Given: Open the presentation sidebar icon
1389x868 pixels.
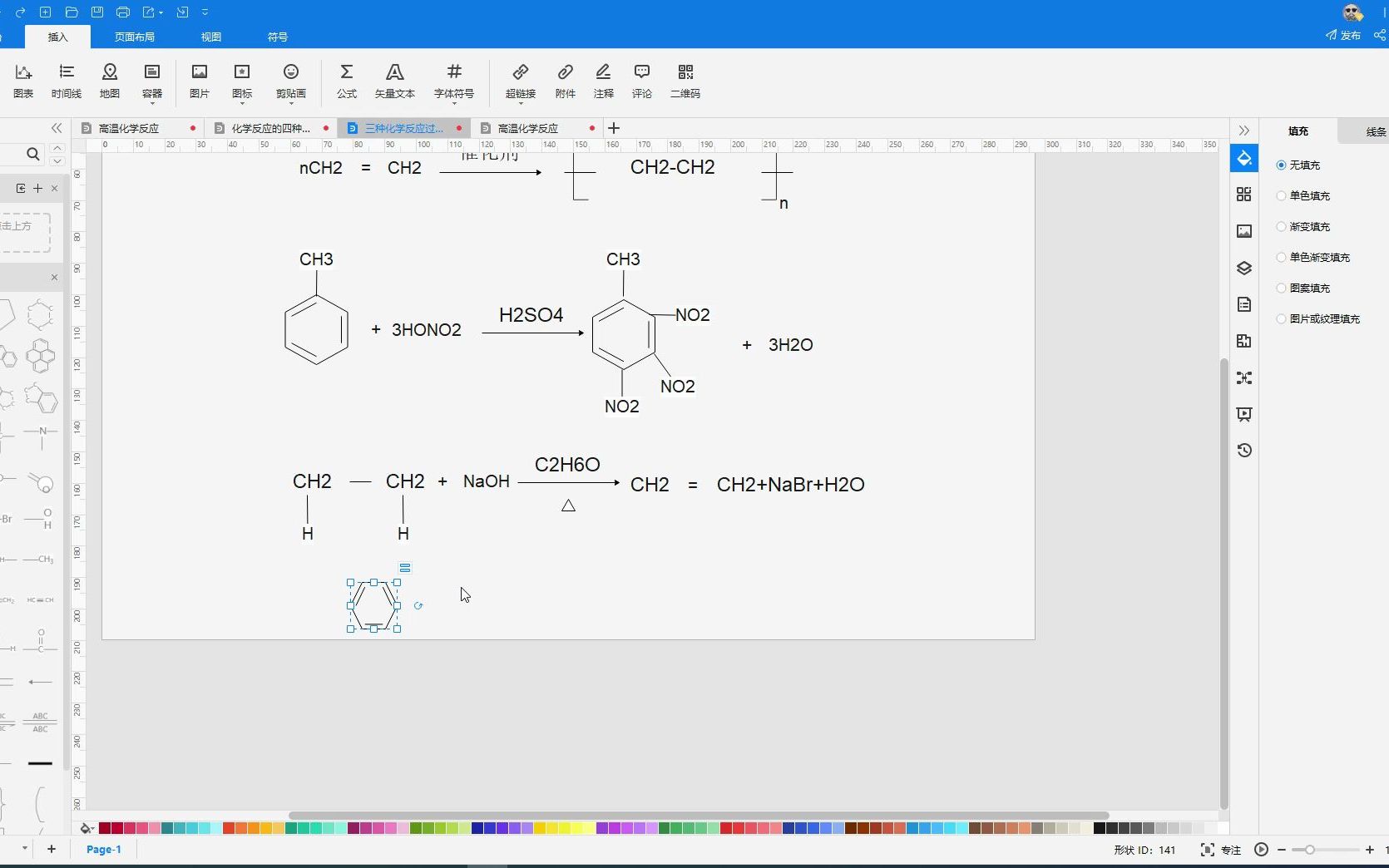Looking at the screenshot, I should pyautogui.click(x=1244, y=414).
